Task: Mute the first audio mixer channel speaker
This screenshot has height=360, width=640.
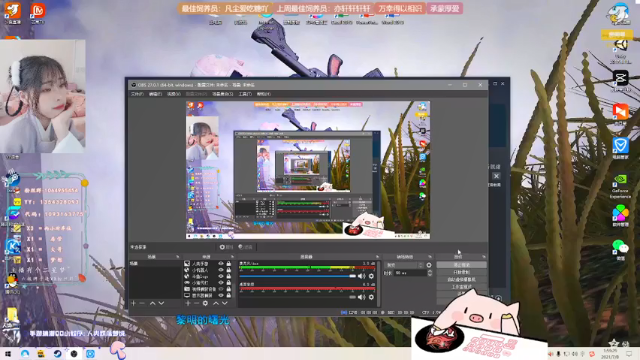Action: 362,276
